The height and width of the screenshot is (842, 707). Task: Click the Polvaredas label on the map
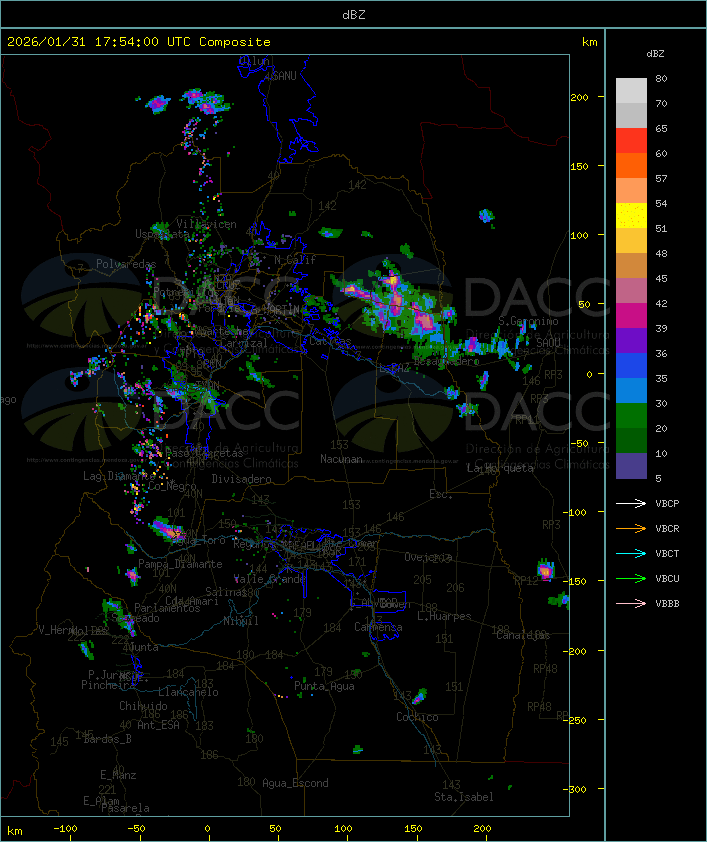126,264
